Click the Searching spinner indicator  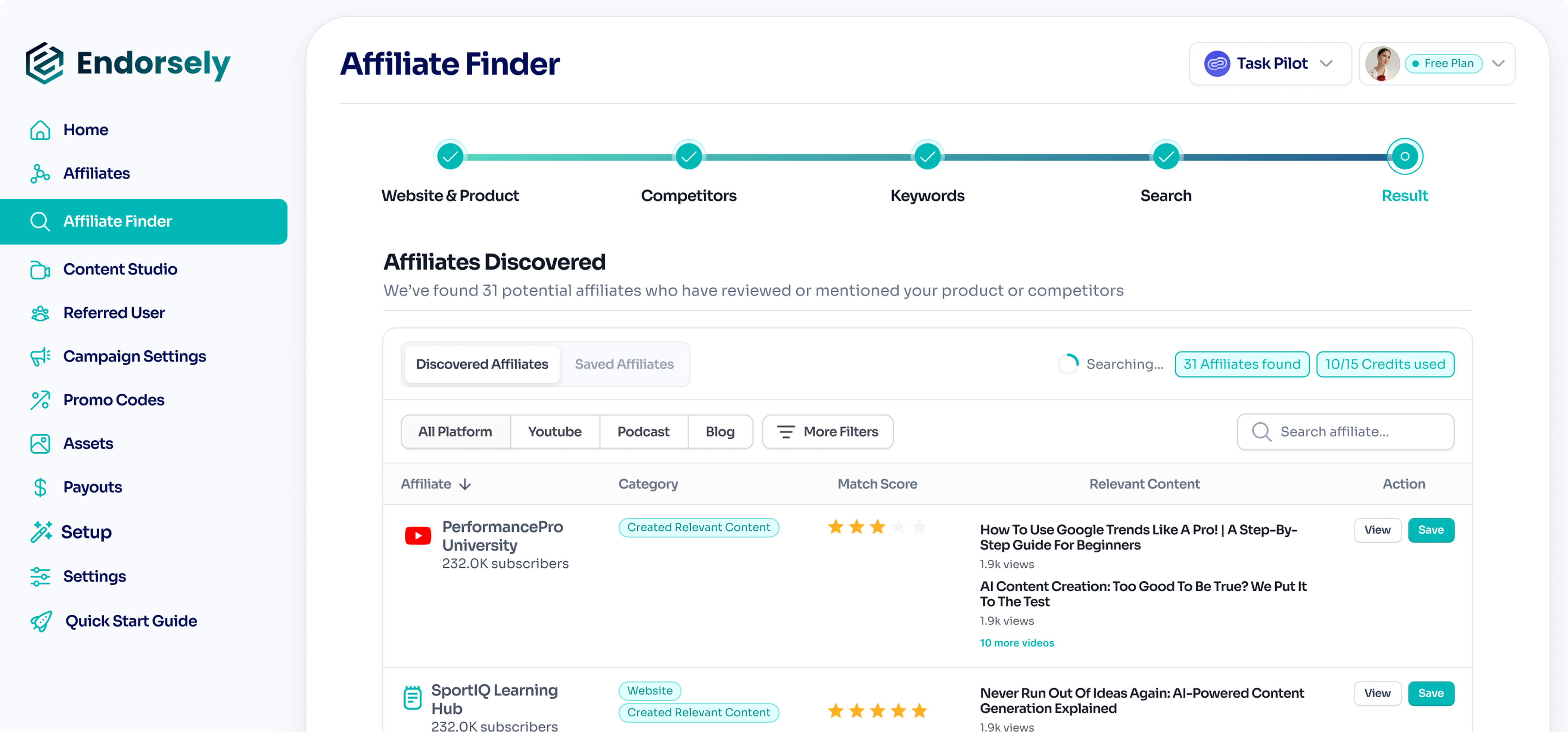click(x=1068, y=364)
